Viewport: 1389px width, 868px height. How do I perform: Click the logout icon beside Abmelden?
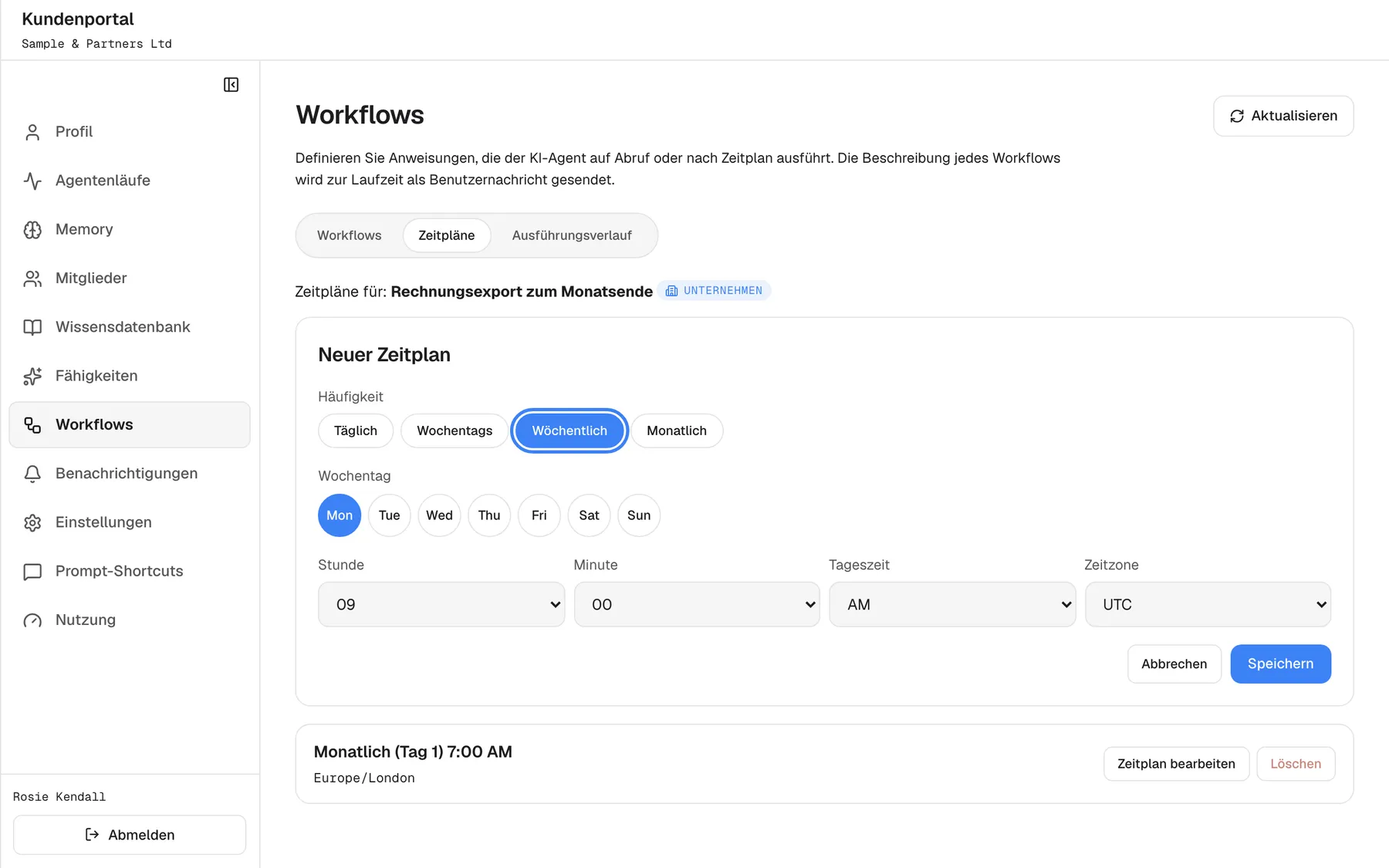pos(92,835)
